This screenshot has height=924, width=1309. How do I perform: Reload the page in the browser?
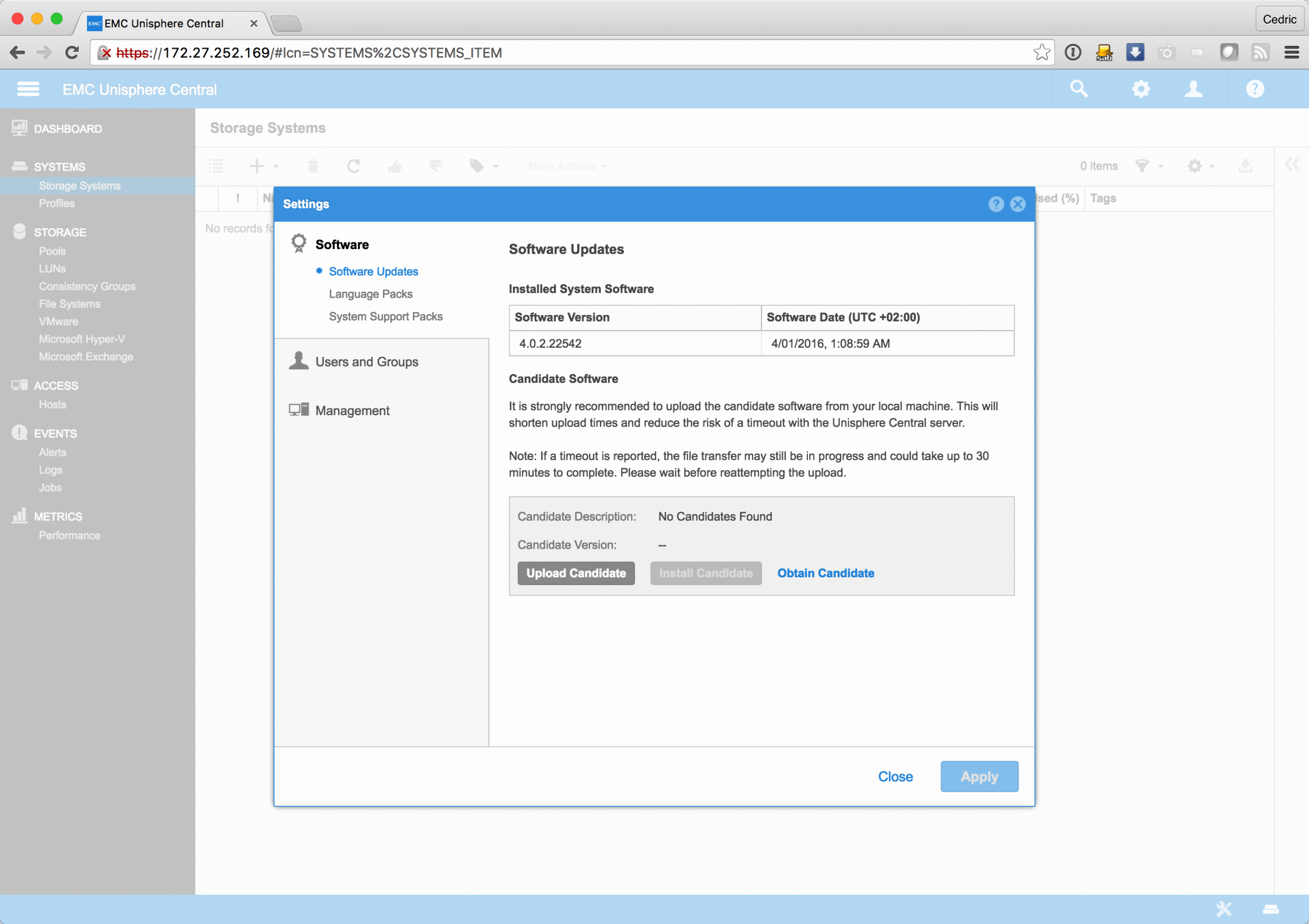tap(72, 53)
